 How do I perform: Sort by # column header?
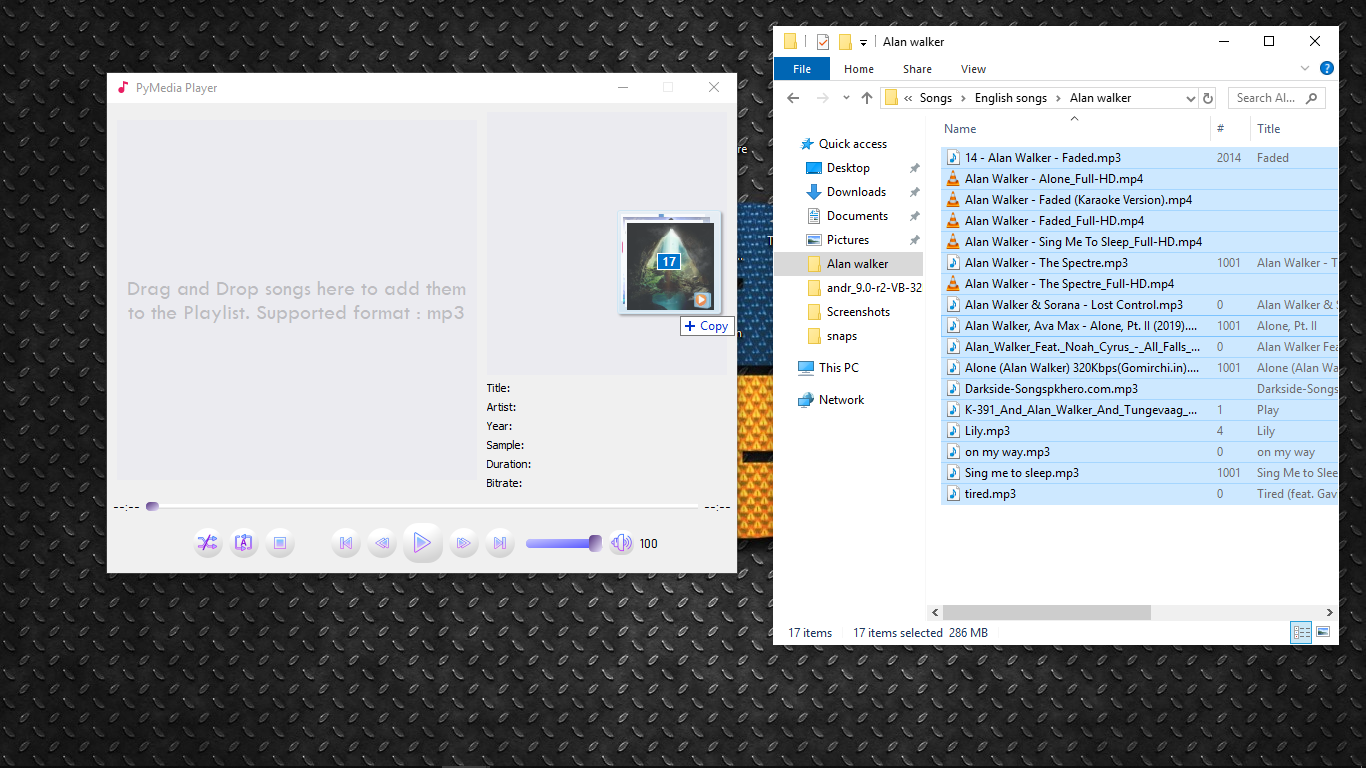click(x=1230, y=129)
